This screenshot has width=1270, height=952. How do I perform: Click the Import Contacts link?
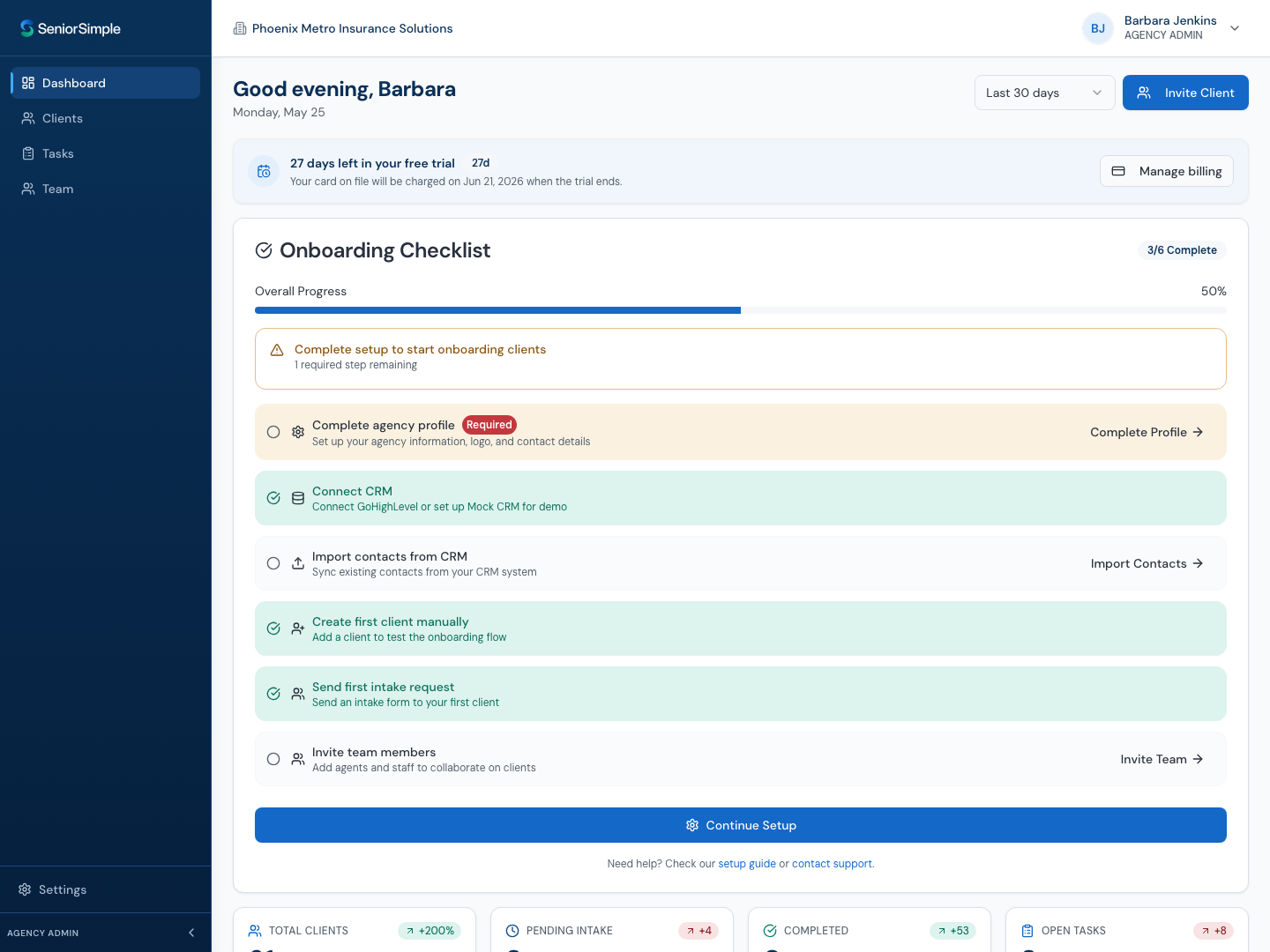click(x=1147, y=563)
